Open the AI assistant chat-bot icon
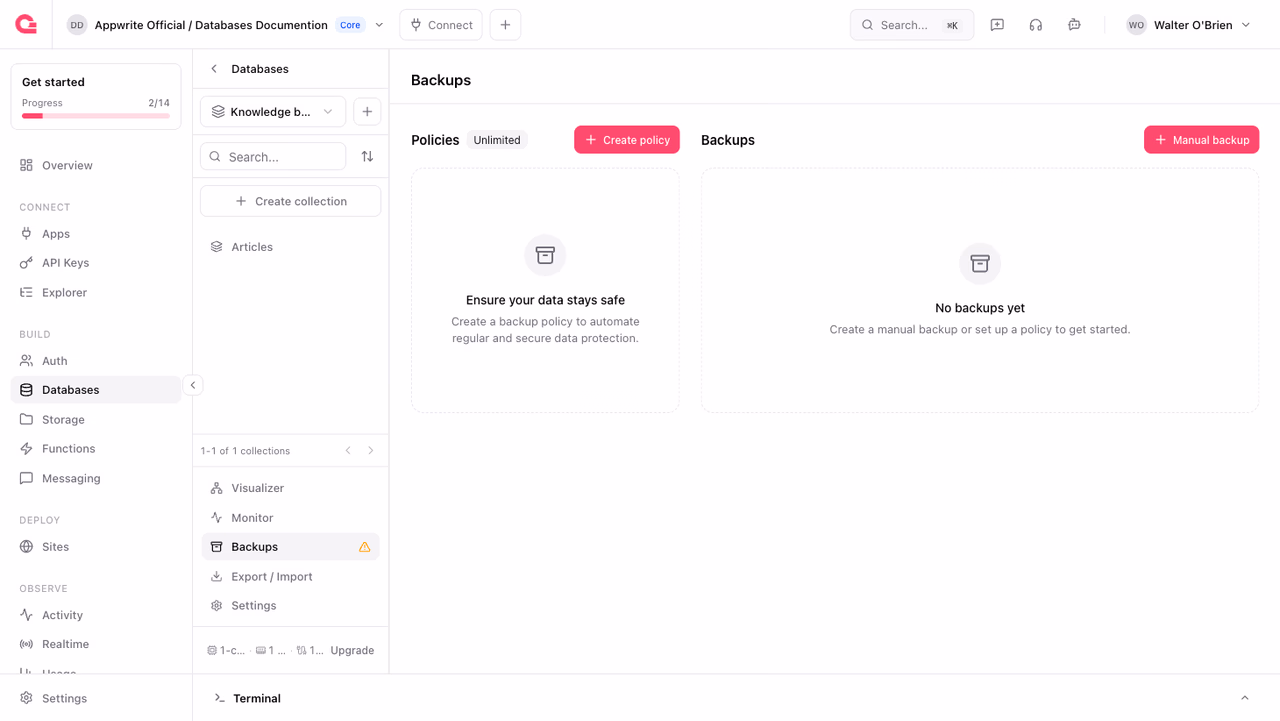 (x=1074, y=25)
